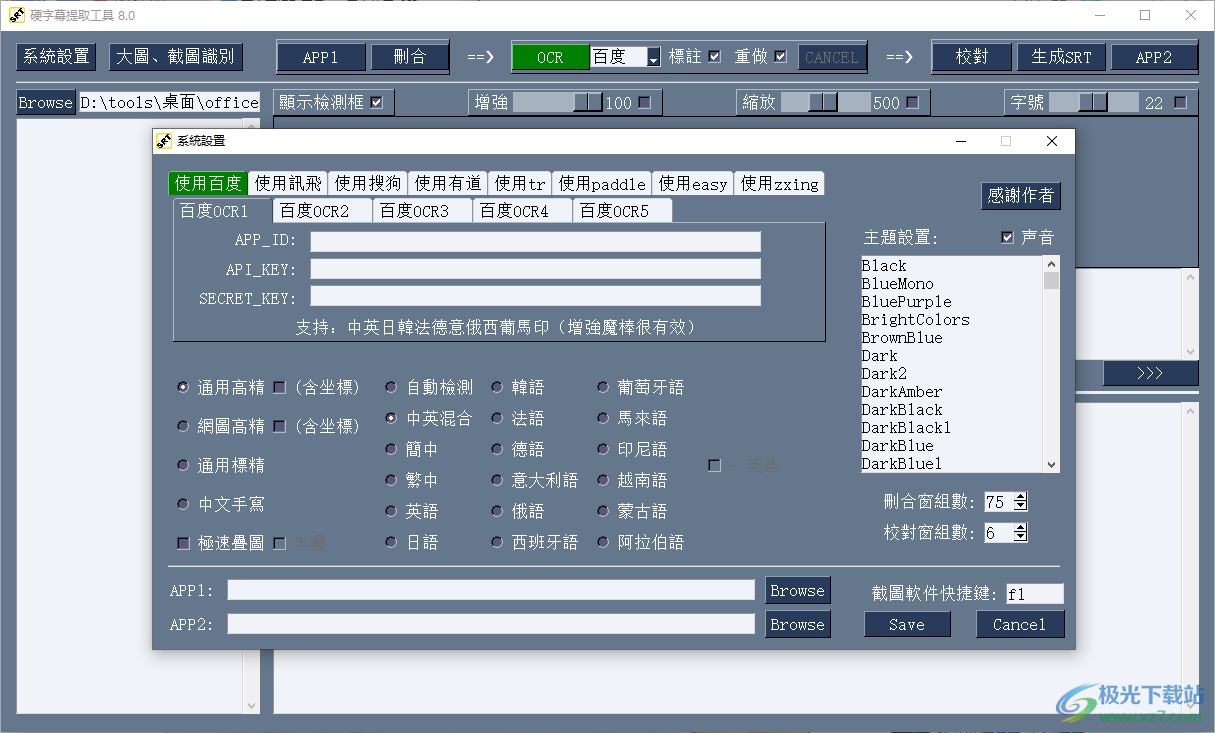The image size is (1215, 733).
Task: Select the 網圖高精 radio button
Action: 182,426
